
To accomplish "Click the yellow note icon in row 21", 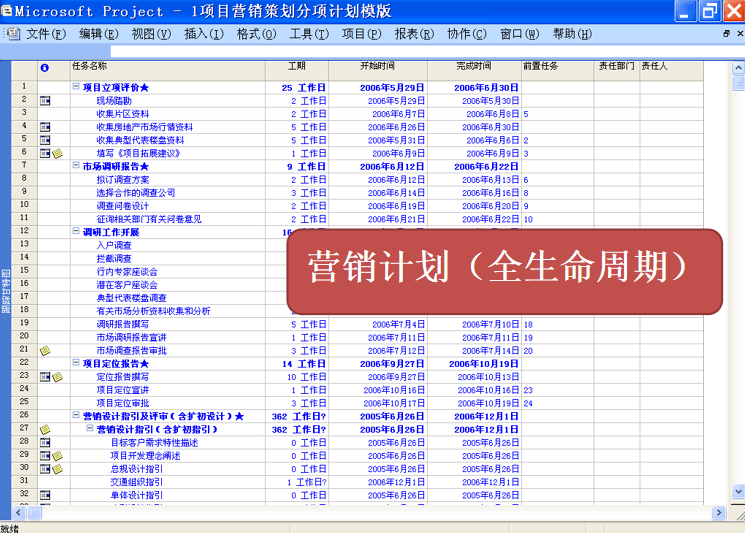I will tap(45, 351).
